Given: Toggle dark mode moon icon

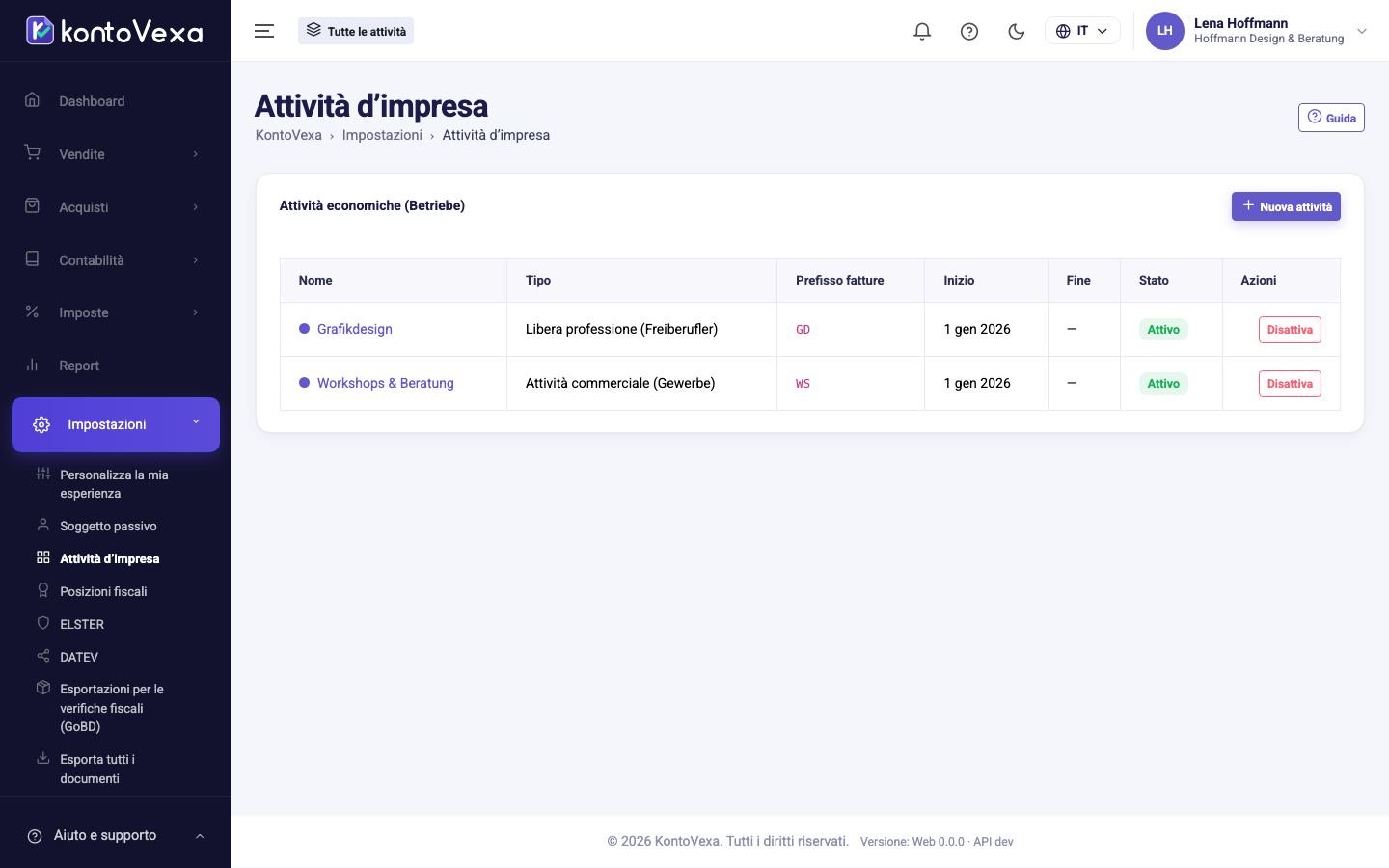Looking at the screenshot, I should [x=1016, y=31].
